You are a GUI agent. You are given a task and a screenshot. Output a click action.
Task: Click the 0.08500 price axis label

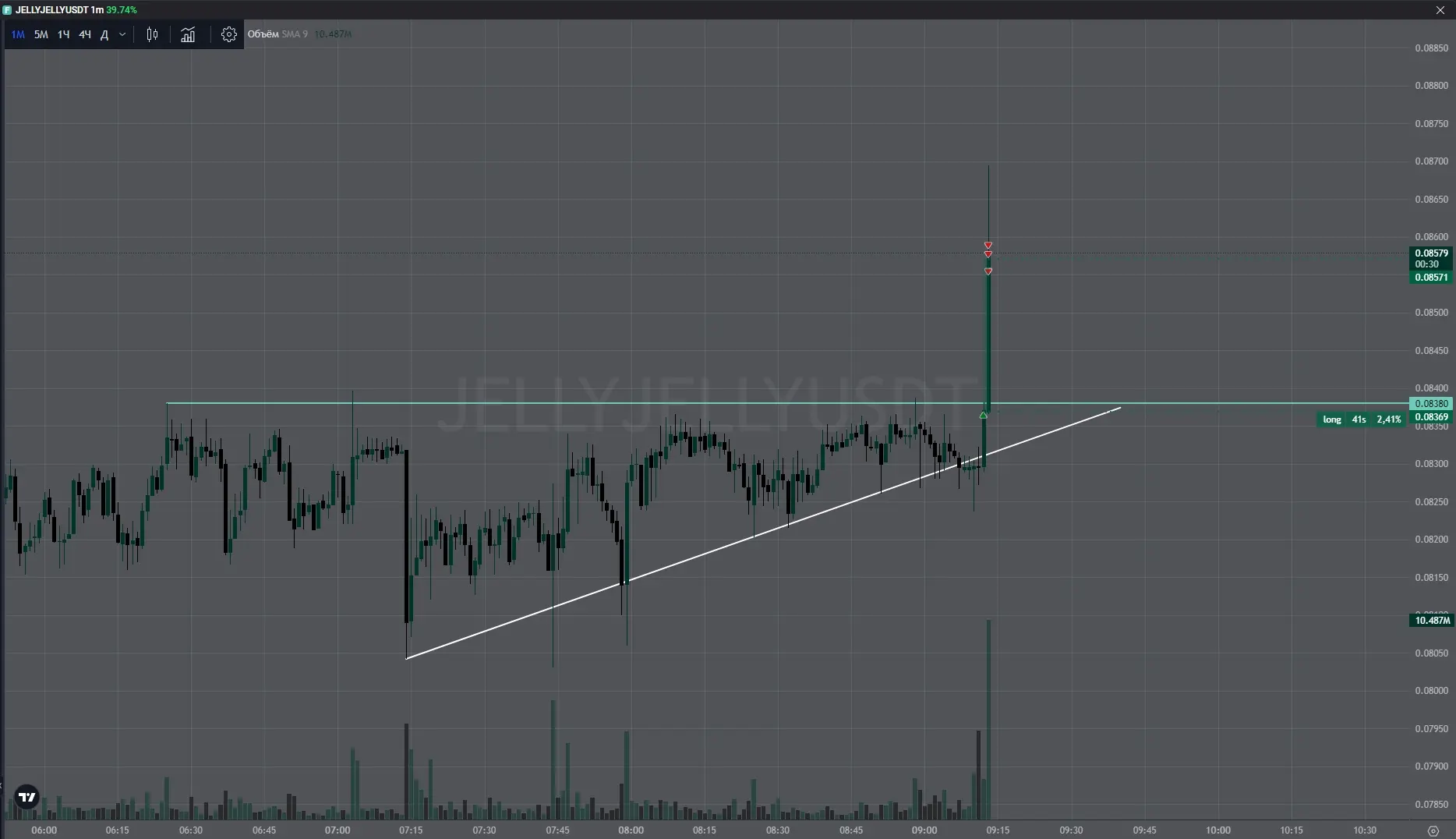(x=1431, y=313)
